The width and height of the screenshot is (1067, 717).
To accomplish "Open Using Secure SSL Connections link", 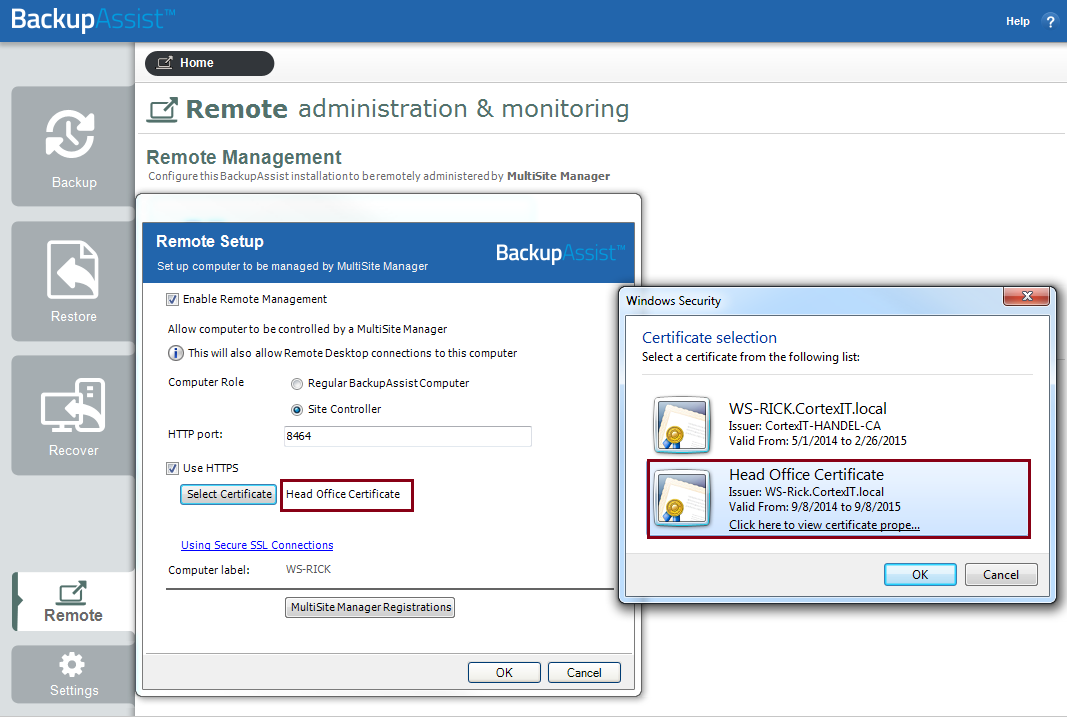I will pos(257,545).
